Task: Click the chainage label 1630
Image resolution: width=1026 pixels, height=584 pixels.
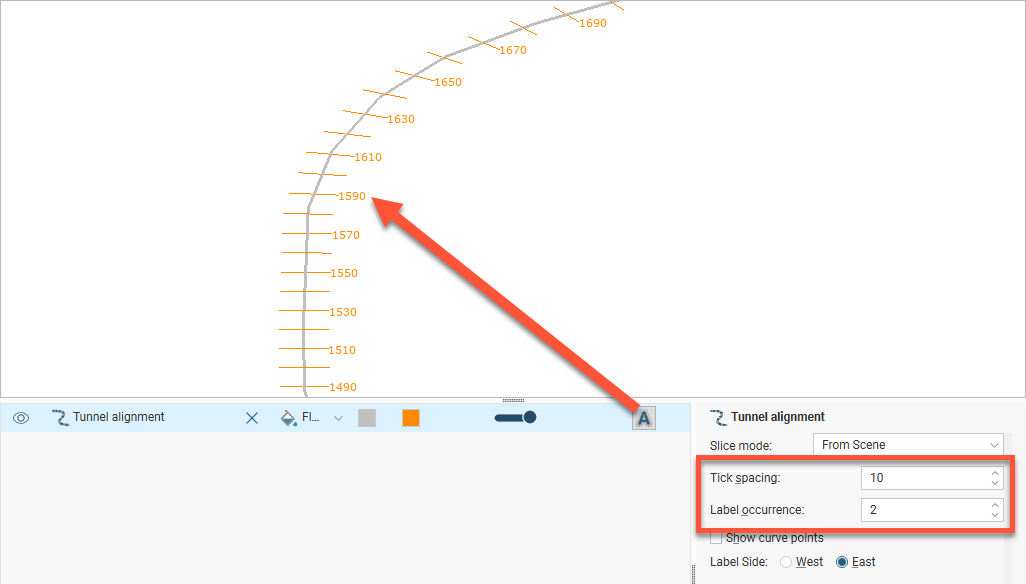Action: point(401,119)
